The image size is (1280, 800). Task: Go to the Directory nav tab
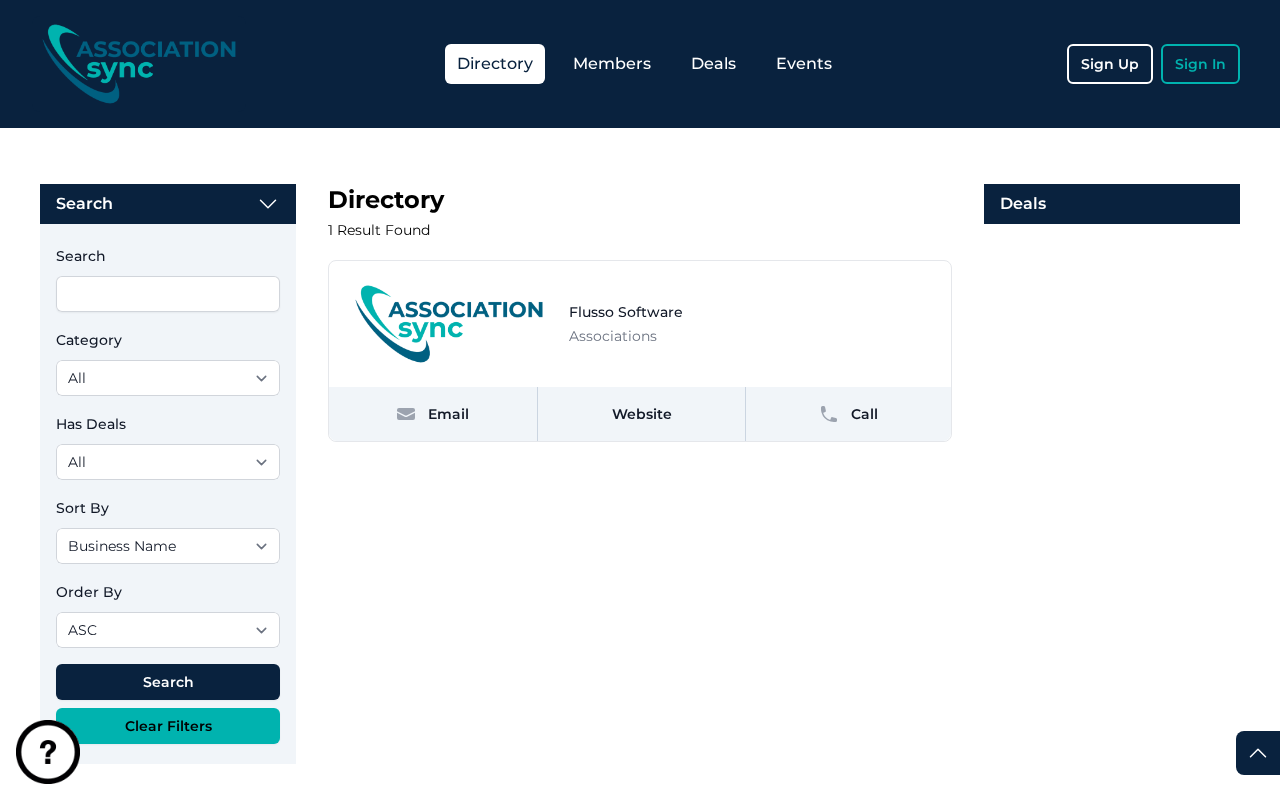click(x=495, y=64)
